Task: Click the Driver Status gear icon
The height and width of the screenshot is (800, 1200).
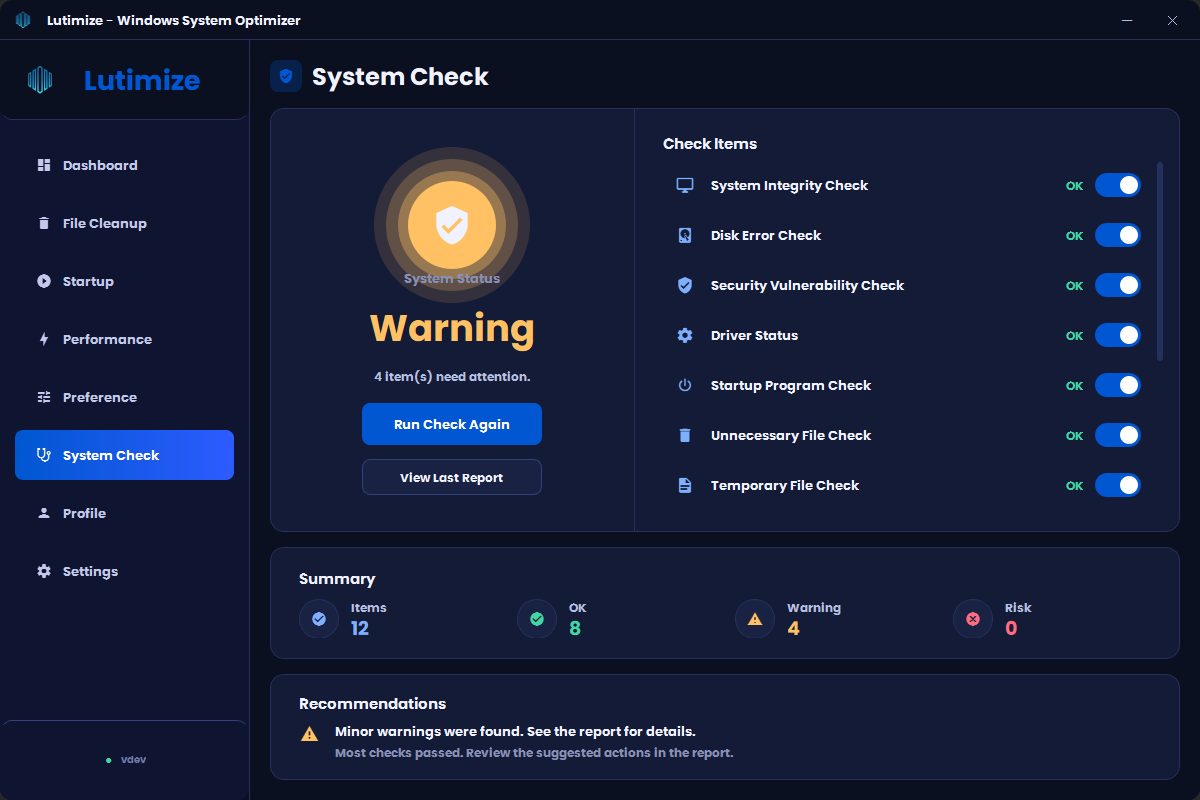Action: click(685, 336)
